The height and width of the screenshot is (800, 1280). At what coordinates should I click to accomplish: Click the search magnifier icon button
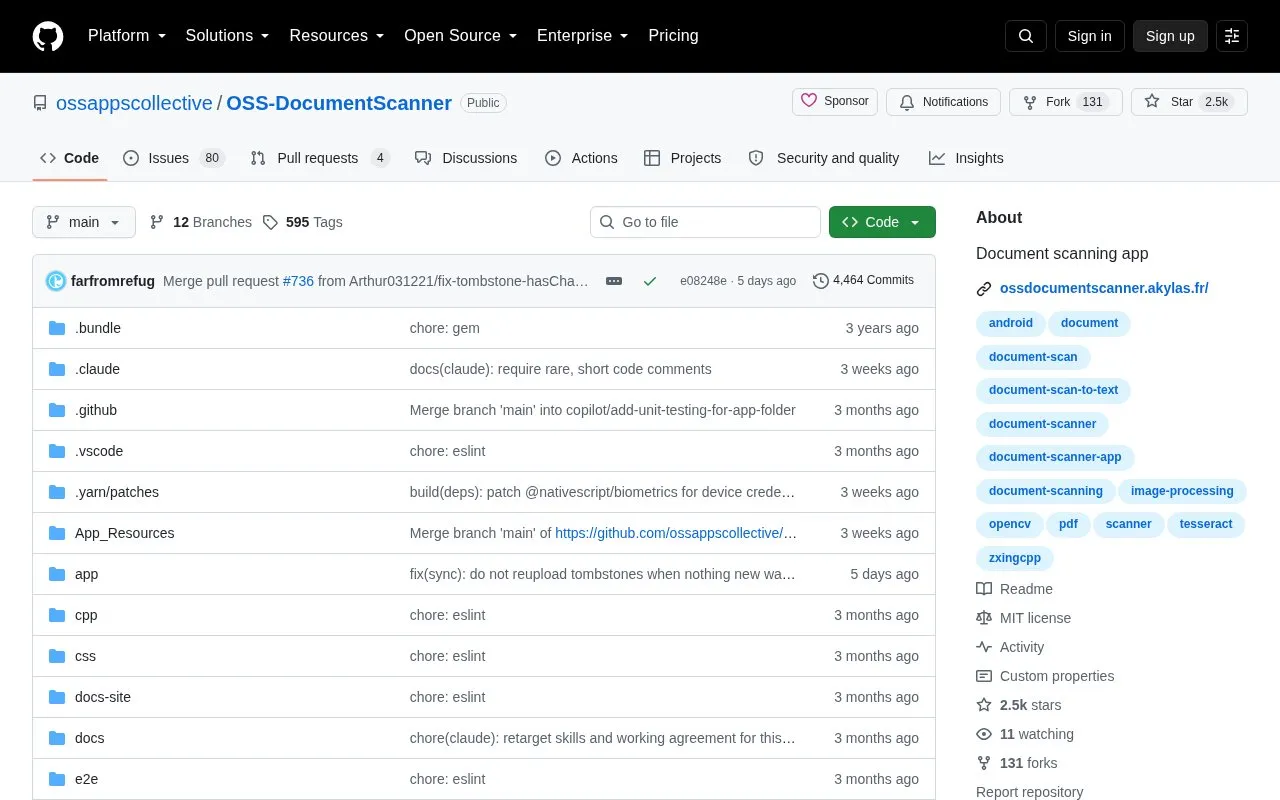[1026, 36]
